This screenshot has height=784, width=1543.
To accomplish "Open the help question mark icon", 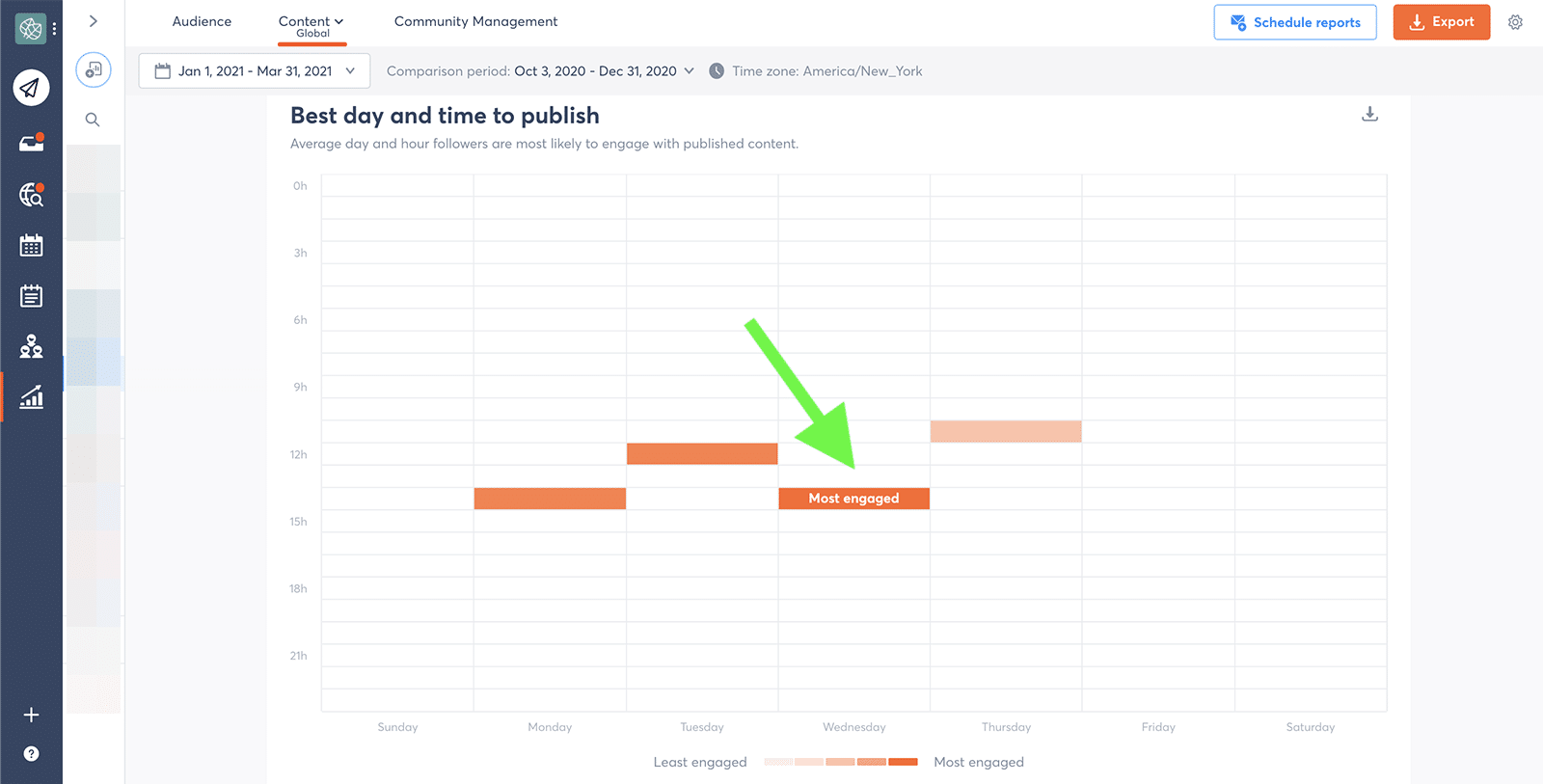I will (x=31, y=754).
